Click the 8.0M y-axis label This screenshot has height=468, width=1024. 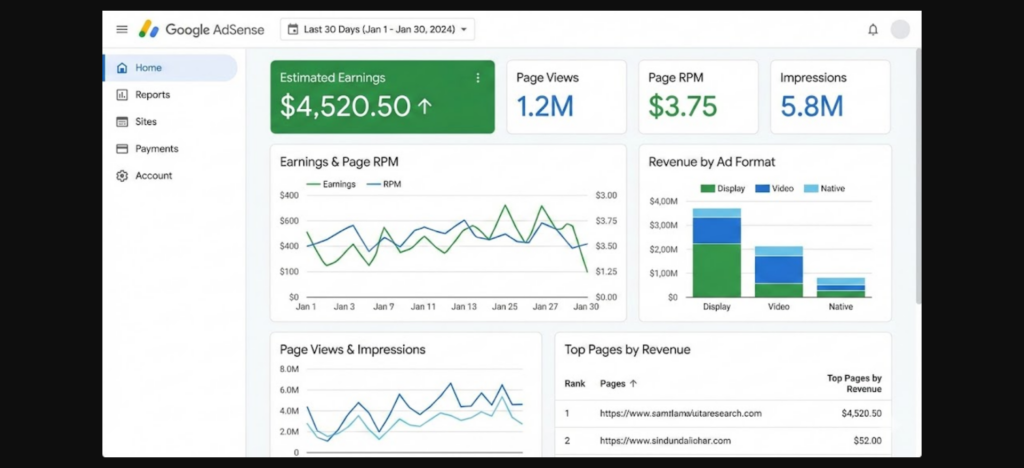coord(289,369)
